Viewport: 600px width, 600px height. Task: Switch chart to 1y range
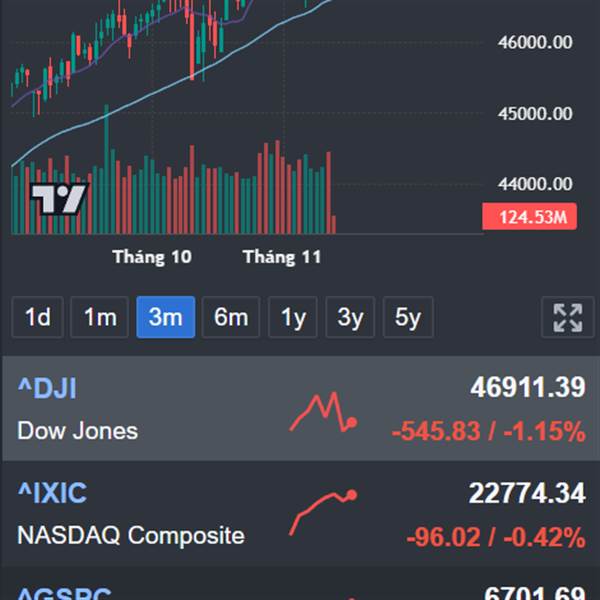293,318
